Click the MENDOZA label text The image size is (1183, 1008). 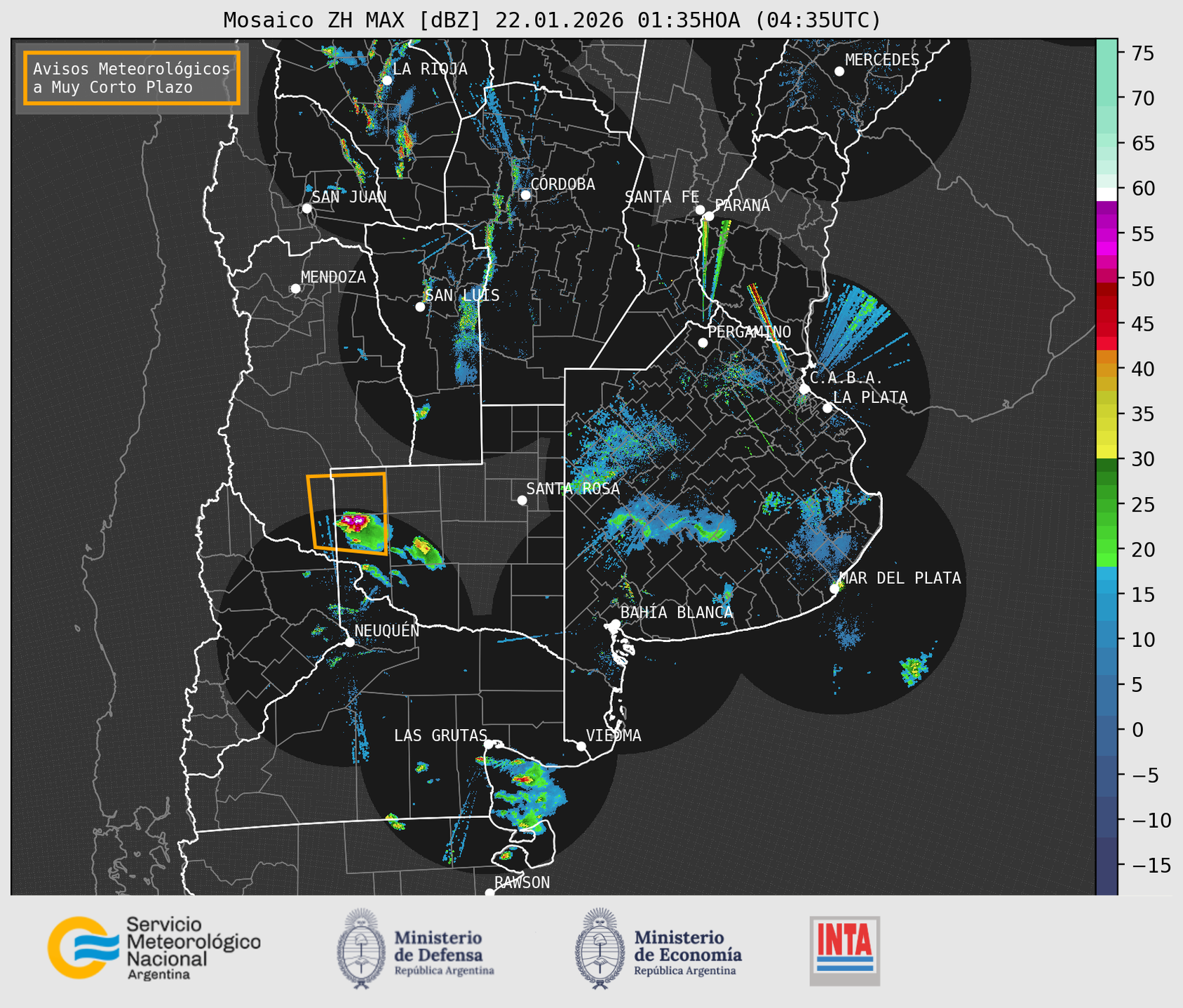(333, 277)
